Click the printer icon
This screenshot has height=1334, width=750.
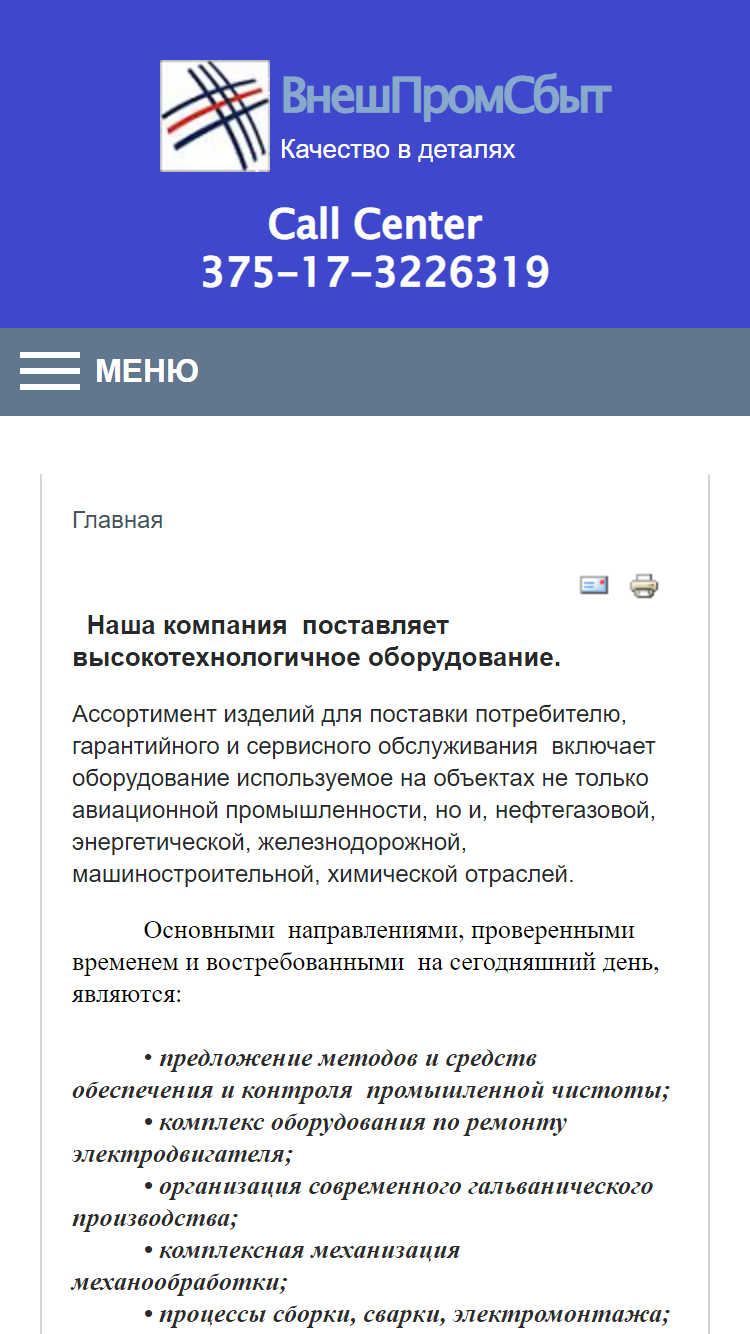[643, 585]
